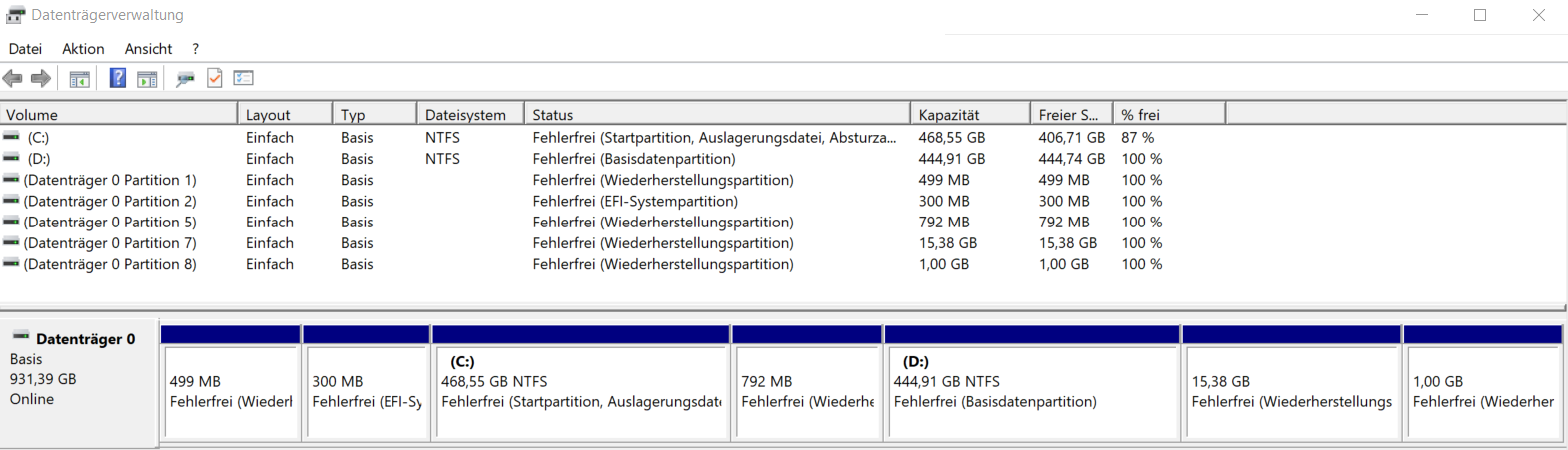1568x450 pixels.
Task: Open the Aktion menu
Action: click(x=83, y=49)
